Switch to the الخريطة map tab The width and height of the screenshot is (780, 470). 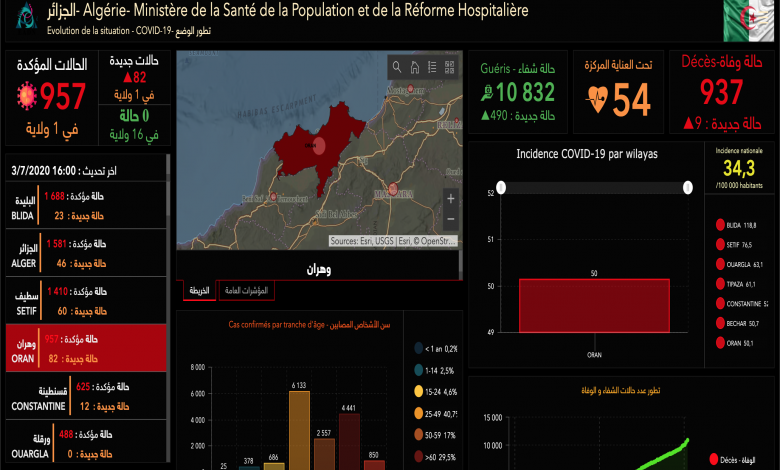tap(200, 291)
